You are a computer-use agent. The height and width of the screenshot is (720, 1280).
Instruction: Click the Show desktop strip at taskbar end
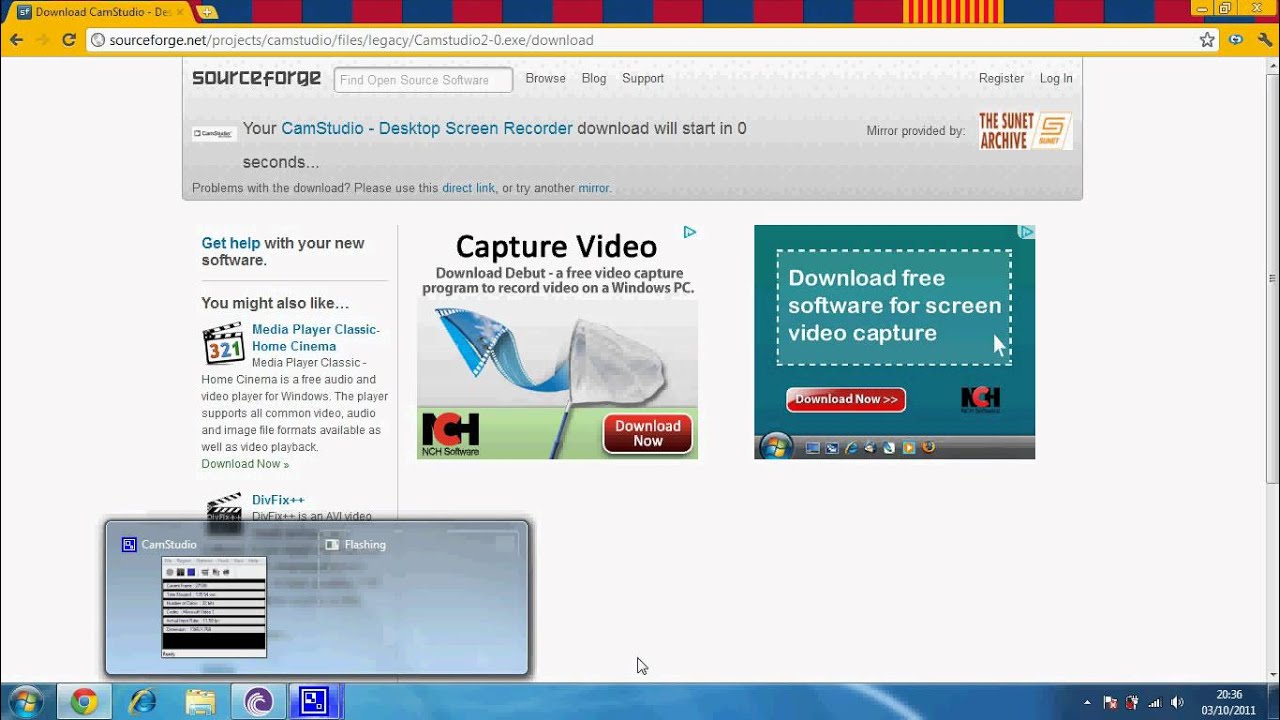pos(1273,702)
